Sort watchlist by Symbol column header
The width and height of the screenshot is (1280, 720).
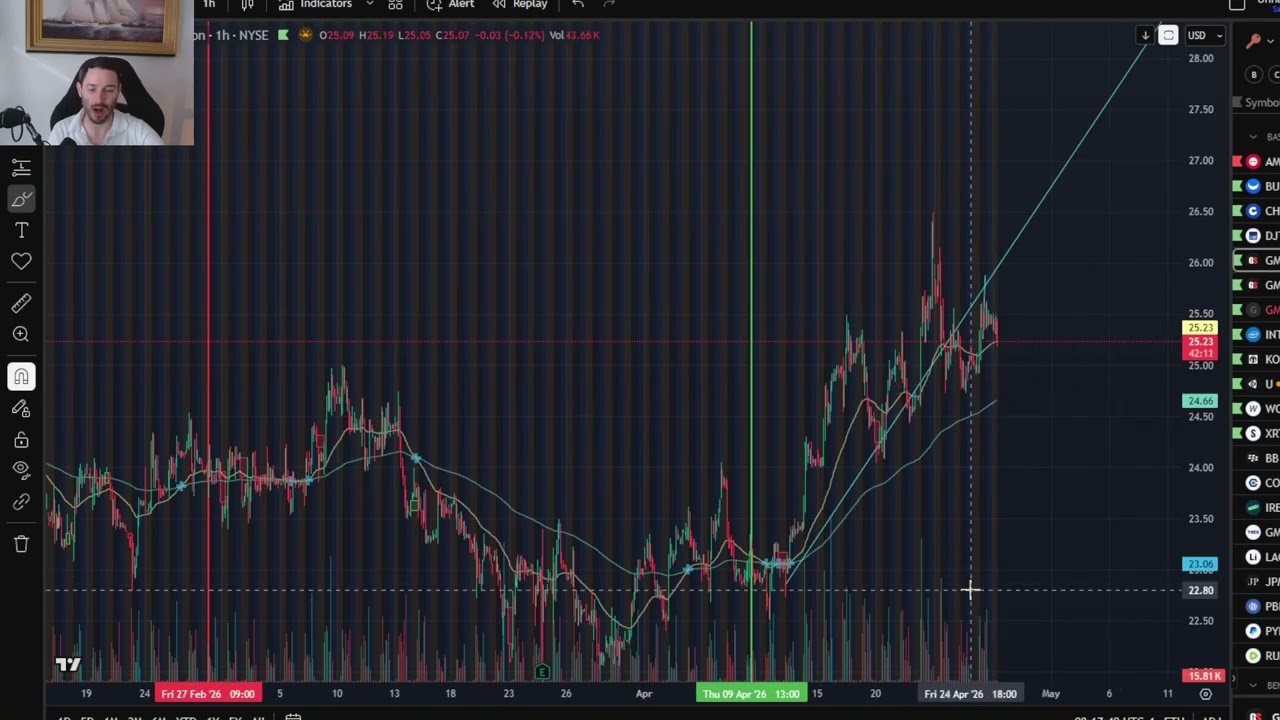pos(1262,103)
